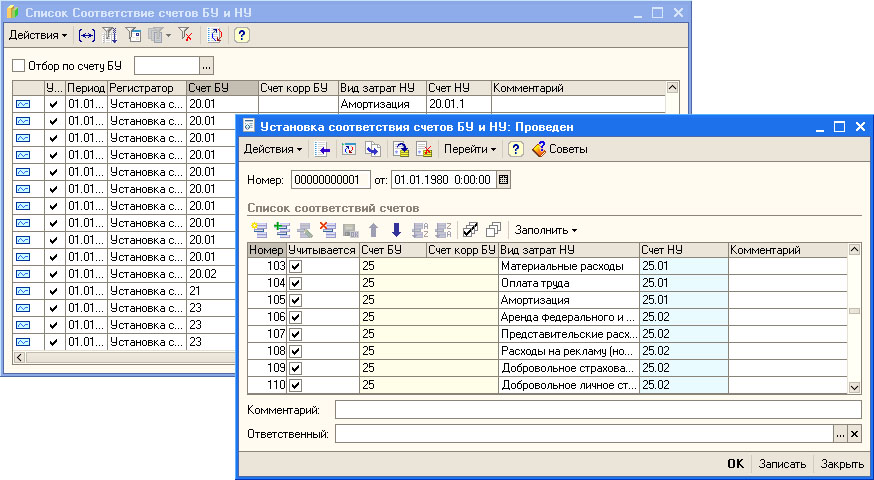Click Комментарий header in document table
The image size is (874, 480).
[x=788, y=250]
